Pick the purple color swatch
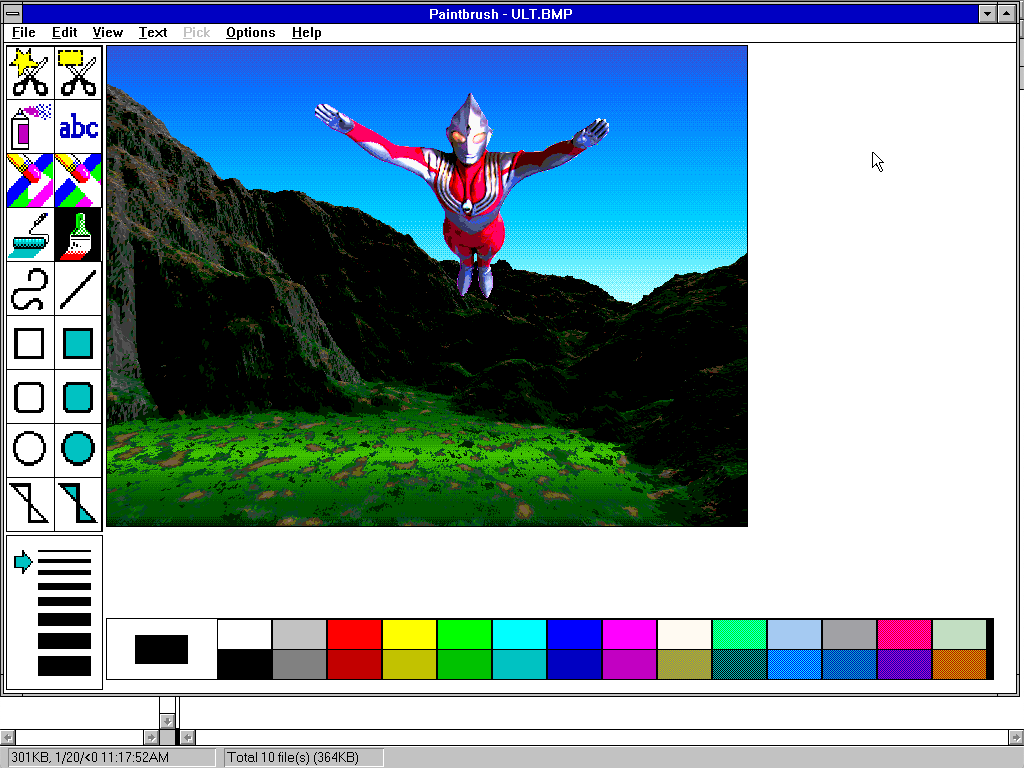1024x768 pixels. (904, 664)
